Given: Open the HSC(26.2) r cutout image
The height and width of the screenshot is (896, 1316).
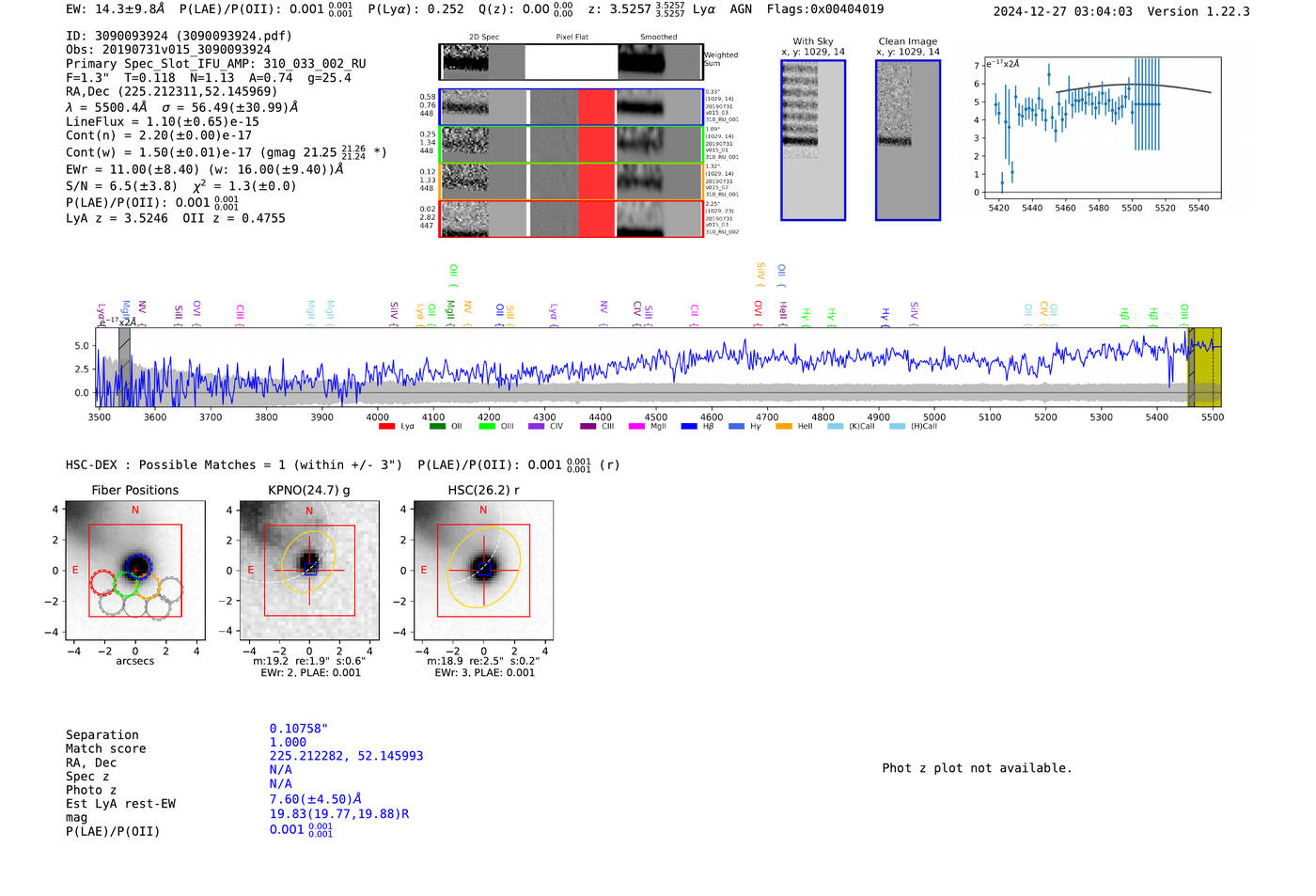Looking at the screenshot, I should click(x=483, y=571).
